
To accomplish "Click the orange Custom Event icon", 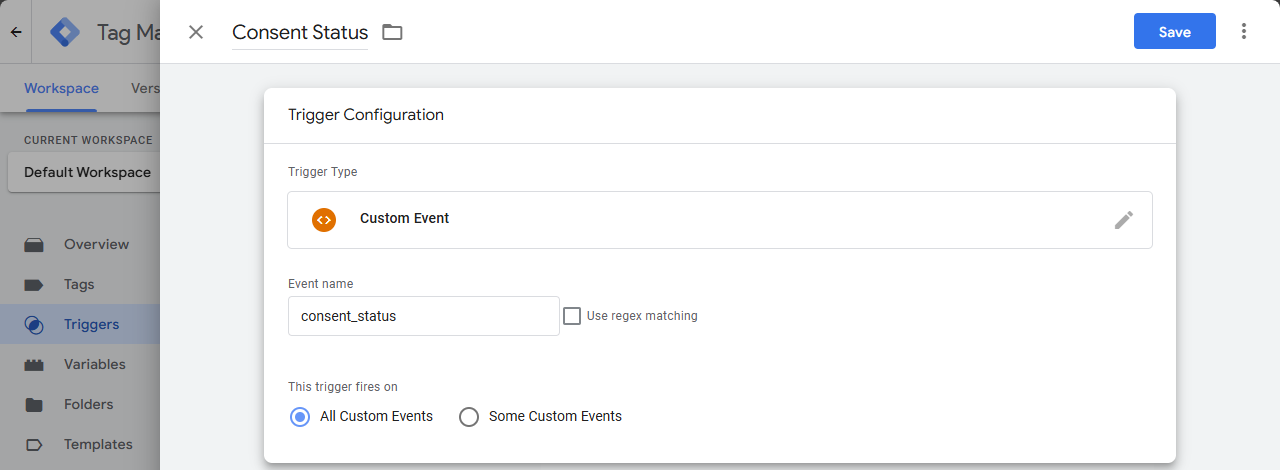I will [323, 220].
